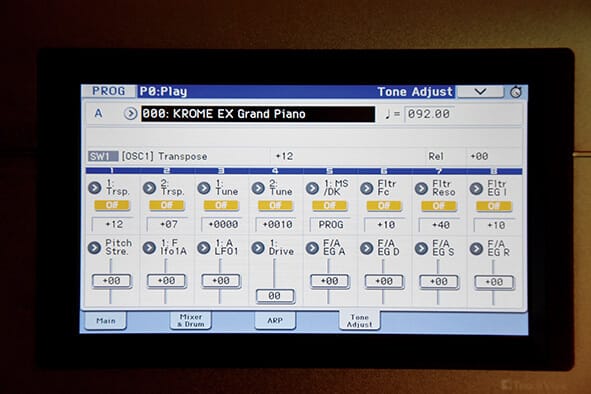Toggle the 1: MS/DK switch Off button
This screenshot has height=394, width=591.
330,206
